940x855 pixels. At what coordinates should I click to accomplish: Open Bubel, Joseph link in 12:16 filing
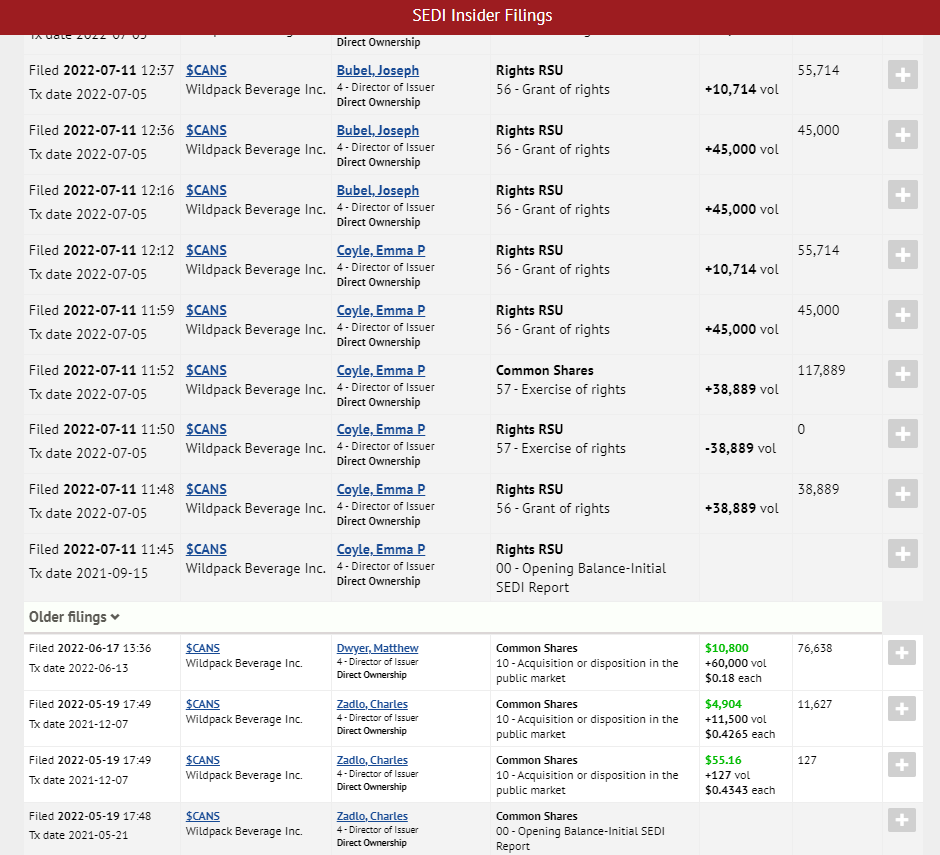click(x=378, y=190)
